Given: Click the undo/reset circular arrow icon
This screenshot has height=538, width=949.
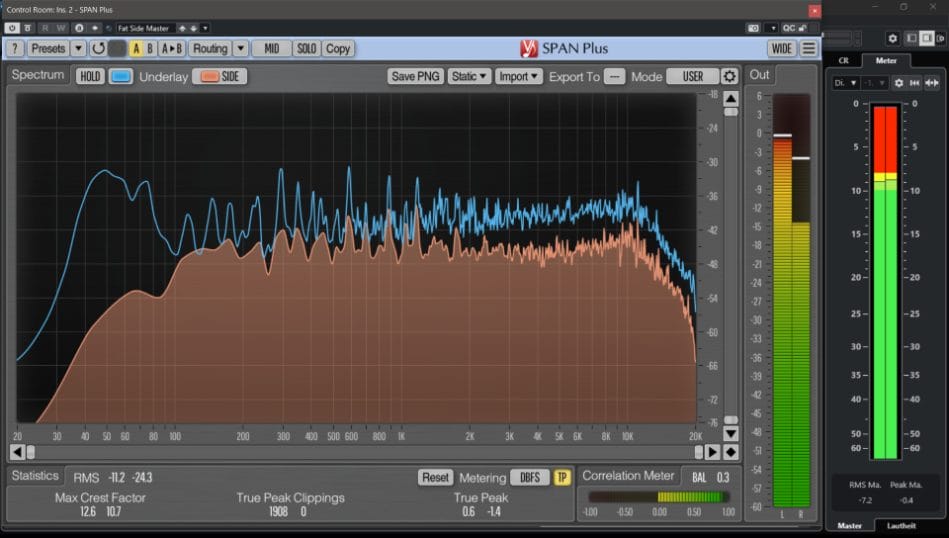Looking at the screenshot, I should pyautogui.click(x=98, y=48).
